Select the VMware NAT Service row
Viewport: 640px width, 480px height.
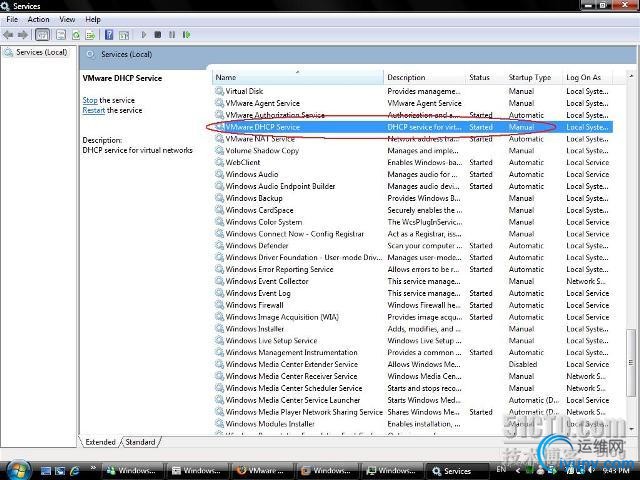click(413, 139)
